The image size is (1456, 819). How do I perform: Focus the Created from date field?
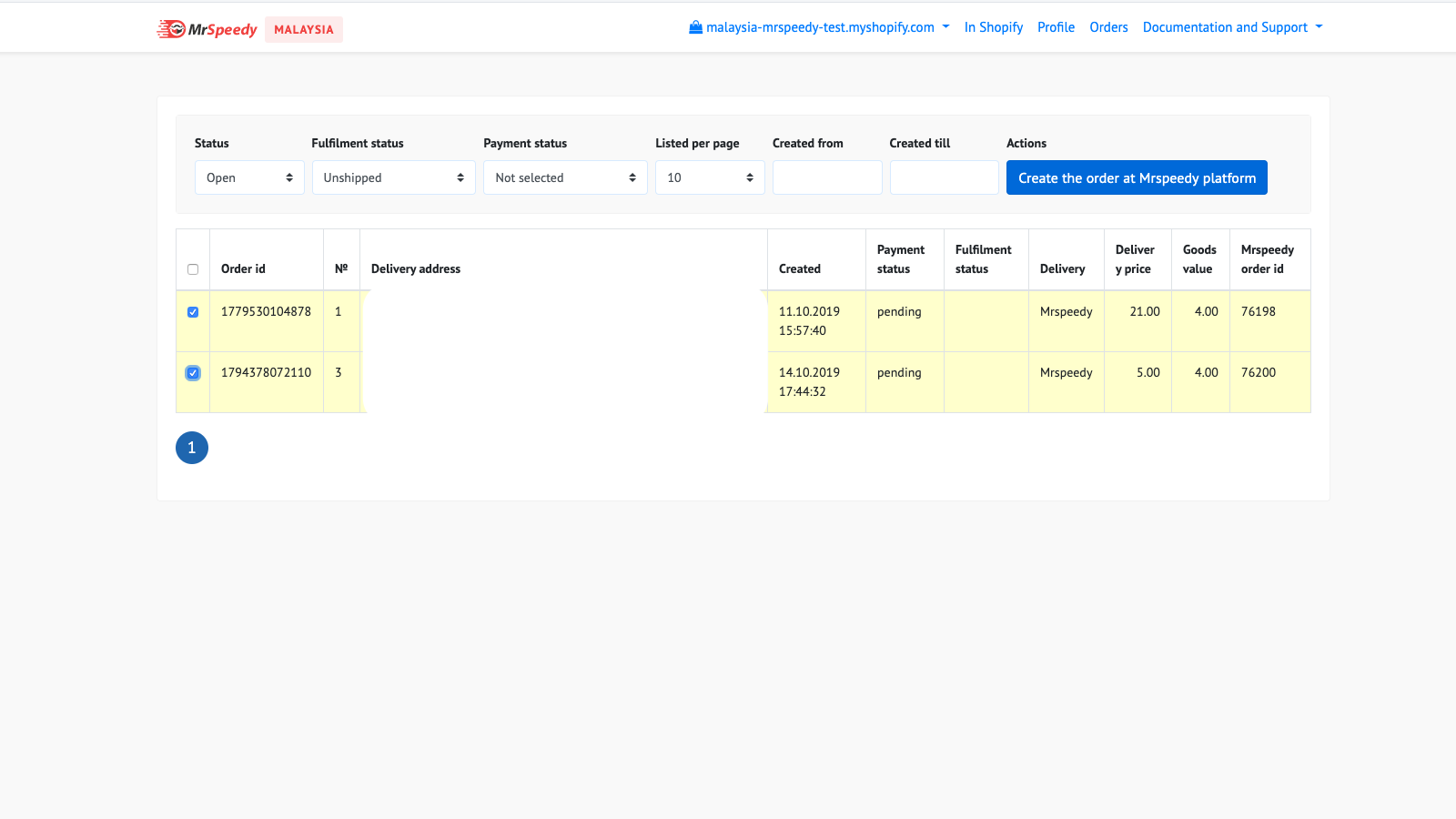tap(827, 177)
